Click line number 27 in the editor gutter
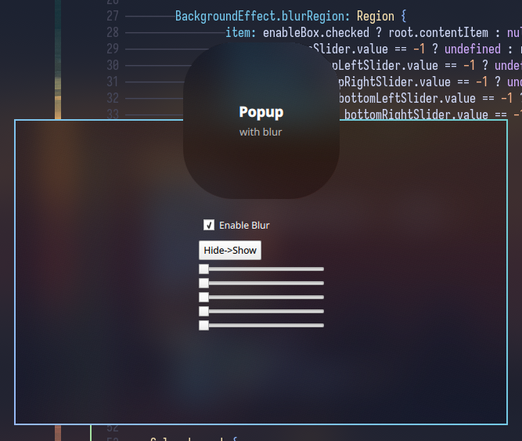The width and height of the screenshot is (522, 441). (x=113, y=16)
